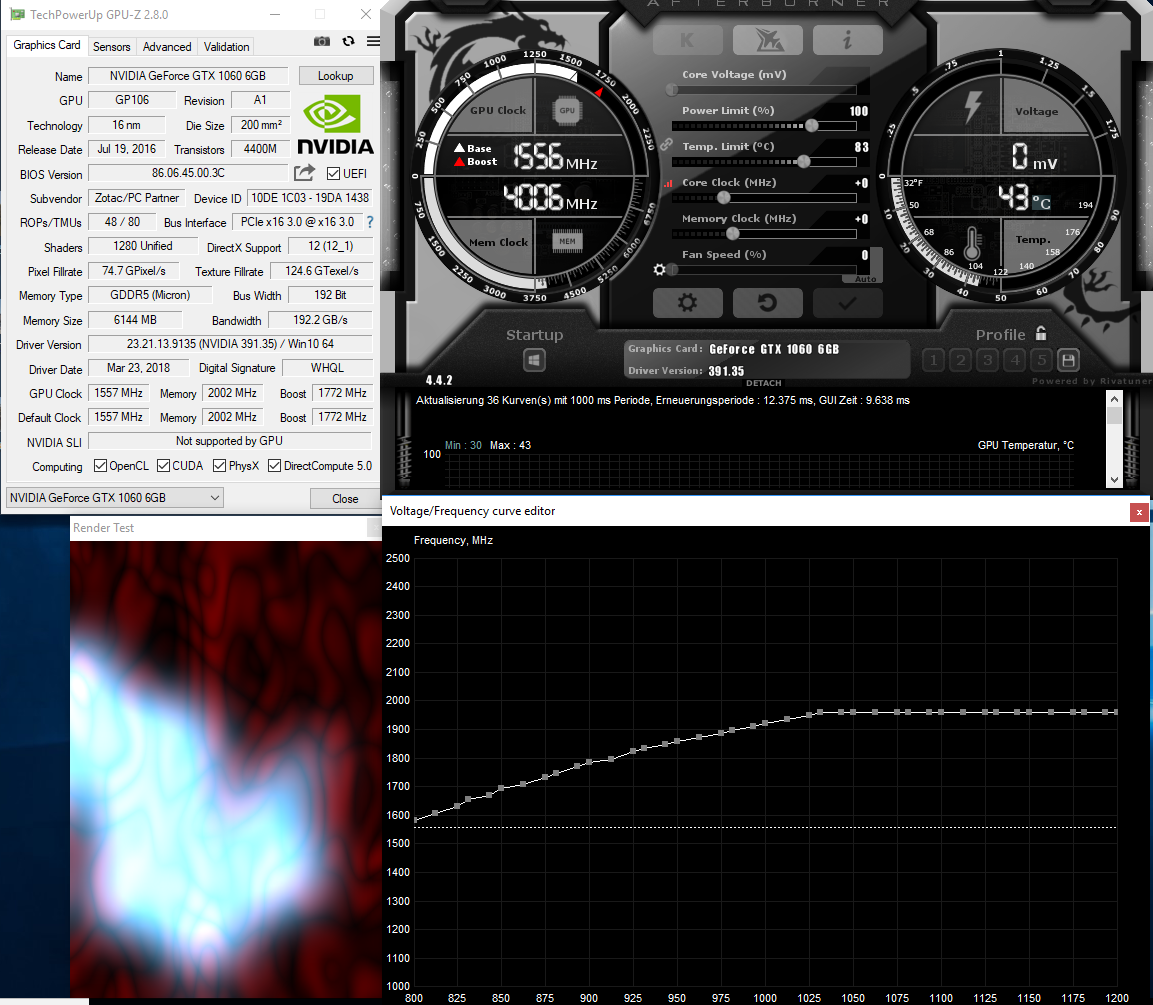1153x1005 pixels.
Task: Click the BIOS export share icon
Action: point(304,173)
